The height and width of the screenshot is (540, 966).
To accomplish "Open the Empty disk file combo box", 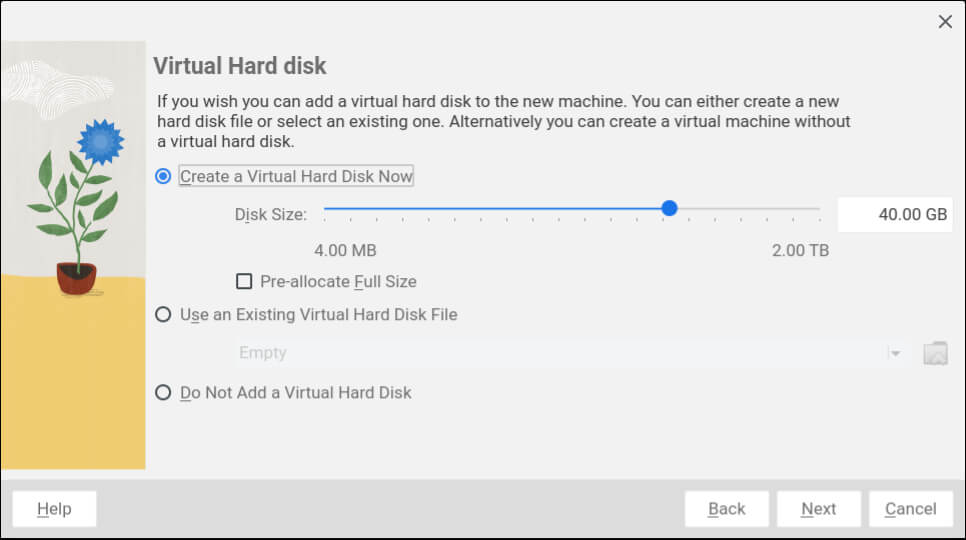I will (x=560, y=353).
